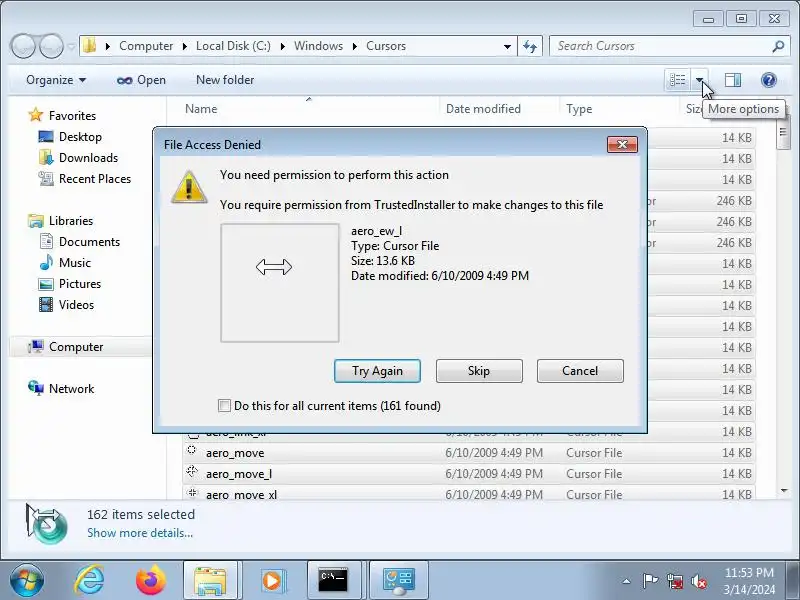The image size is (800, 600).
Task: Click Try Again in the dialog
Action: 377,371
